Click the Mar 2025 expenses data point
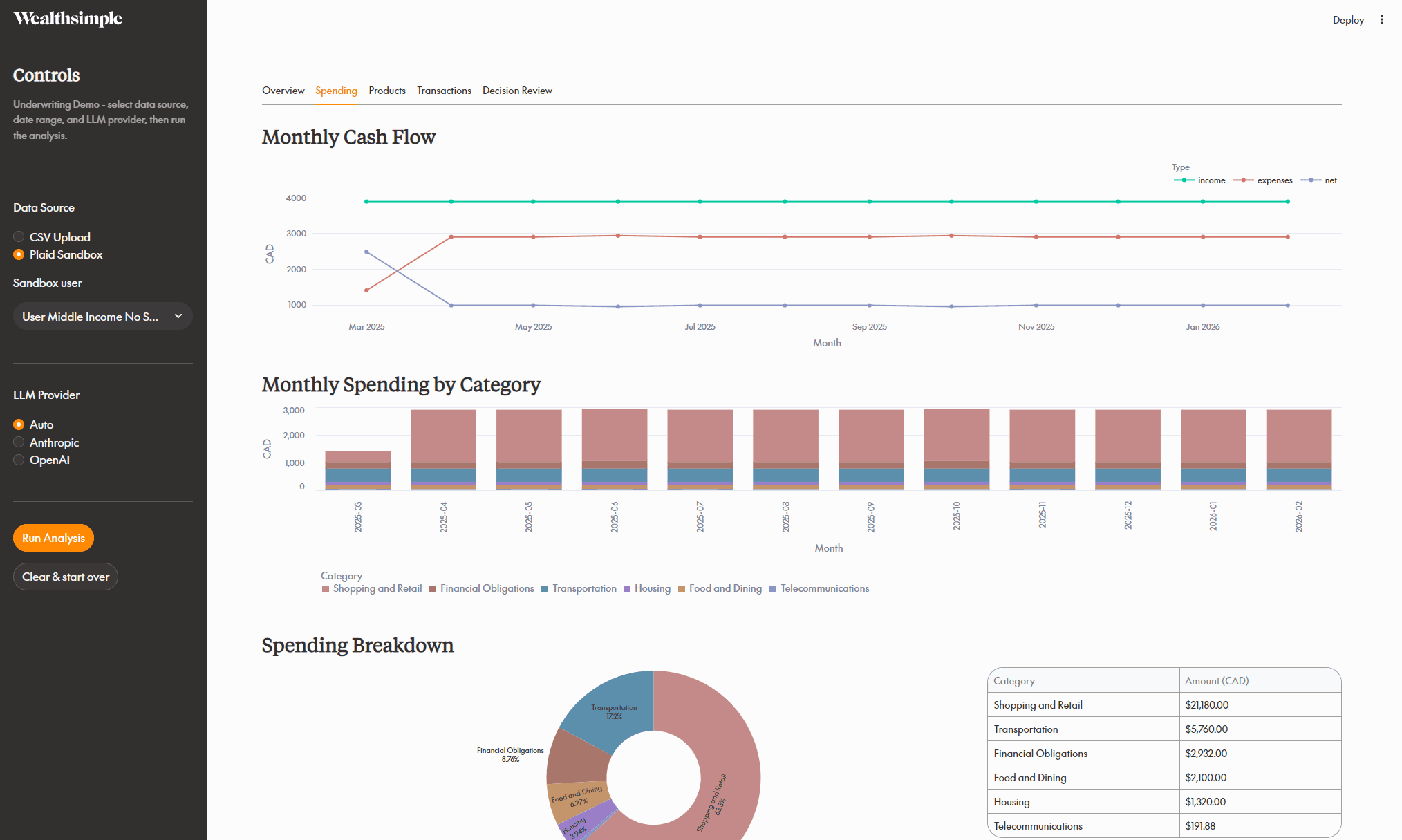 366,290
